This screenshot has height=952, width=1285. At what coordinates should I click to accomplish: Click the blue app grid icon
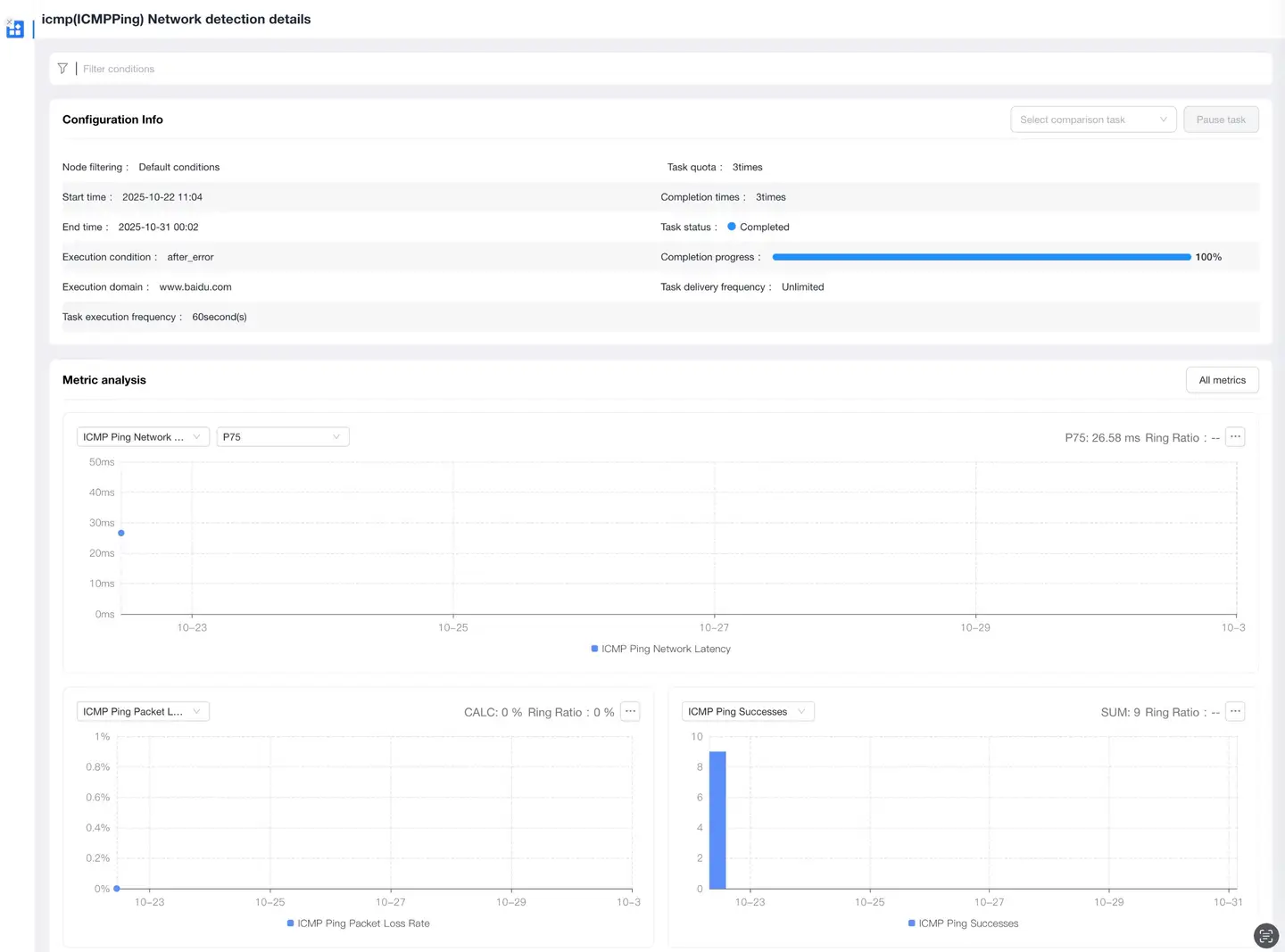(x=15, y=29)
